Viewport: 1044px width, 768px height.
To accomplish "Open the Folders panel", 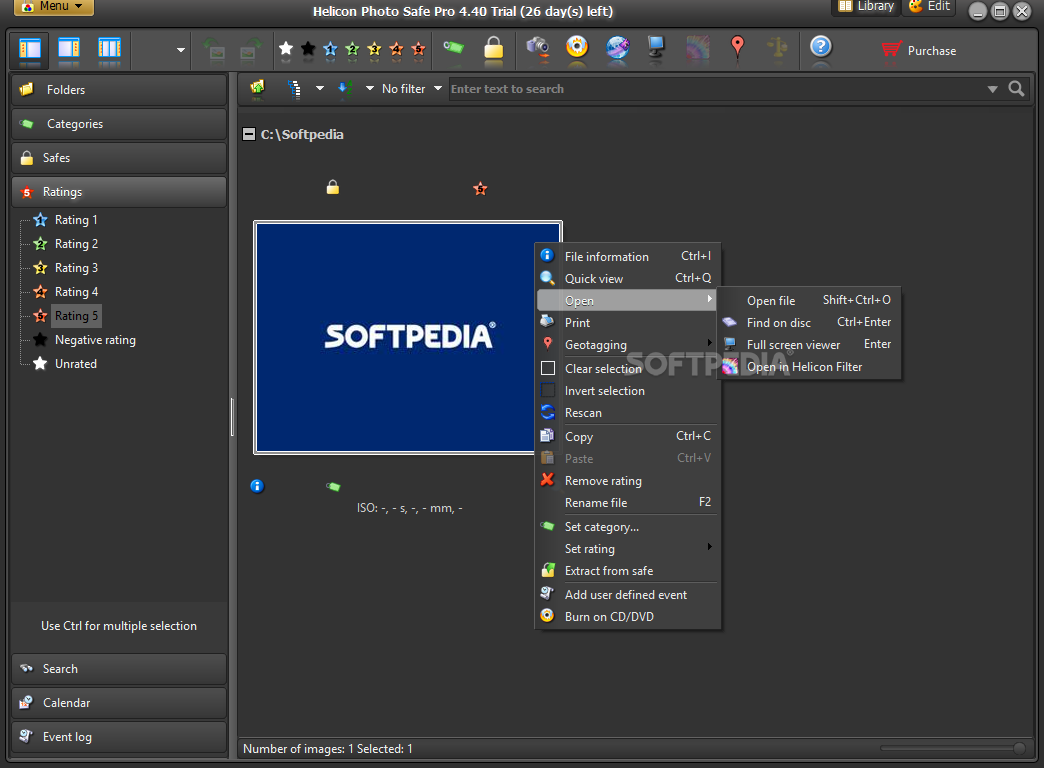I will click(119, 90).
